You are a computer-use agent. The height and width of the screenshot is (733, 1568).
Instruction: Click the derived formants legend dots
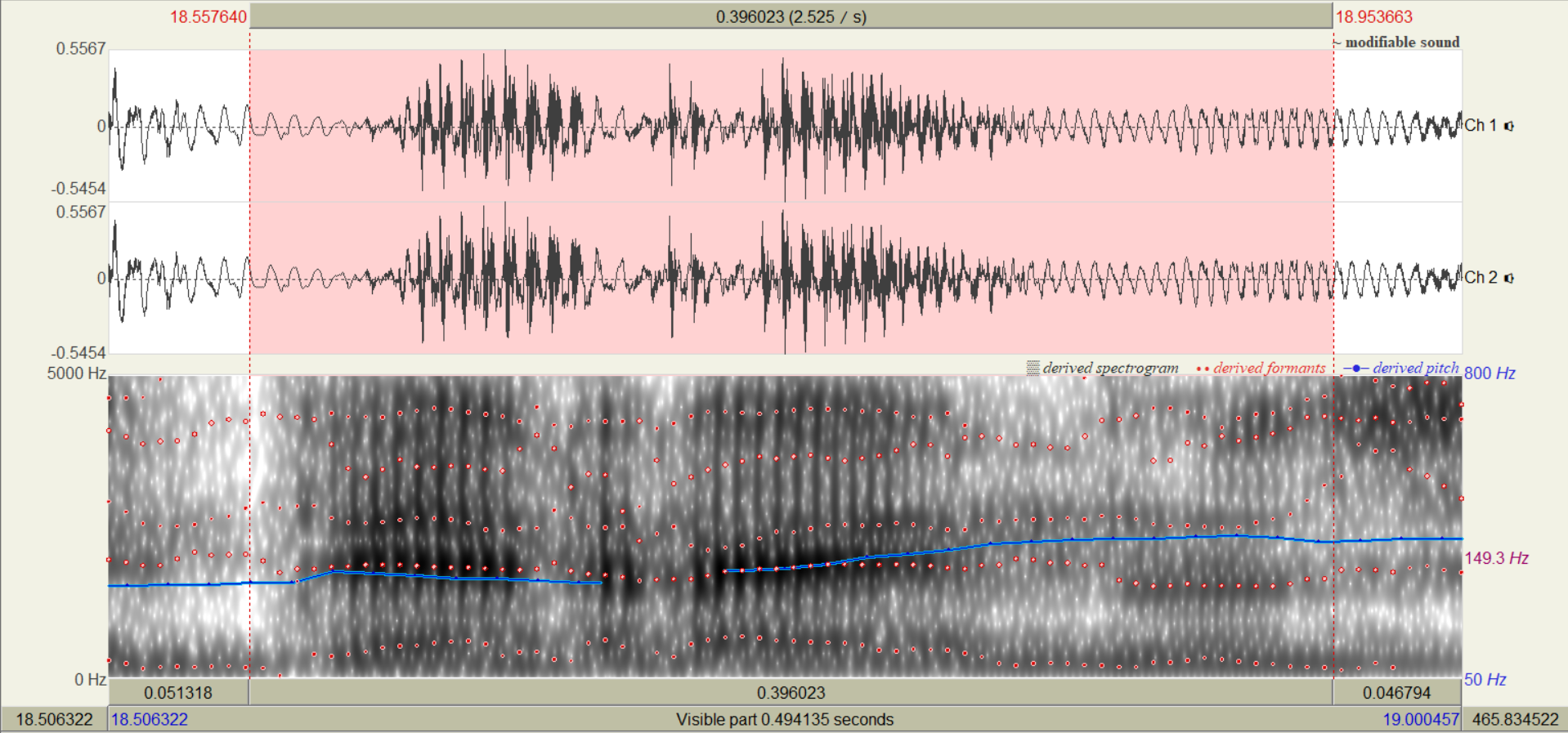tap(1202, 369)
